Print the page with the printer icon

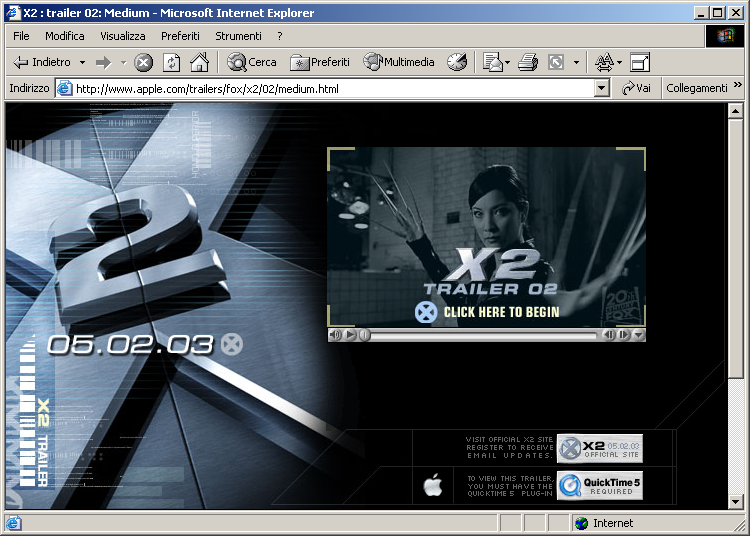528,63
